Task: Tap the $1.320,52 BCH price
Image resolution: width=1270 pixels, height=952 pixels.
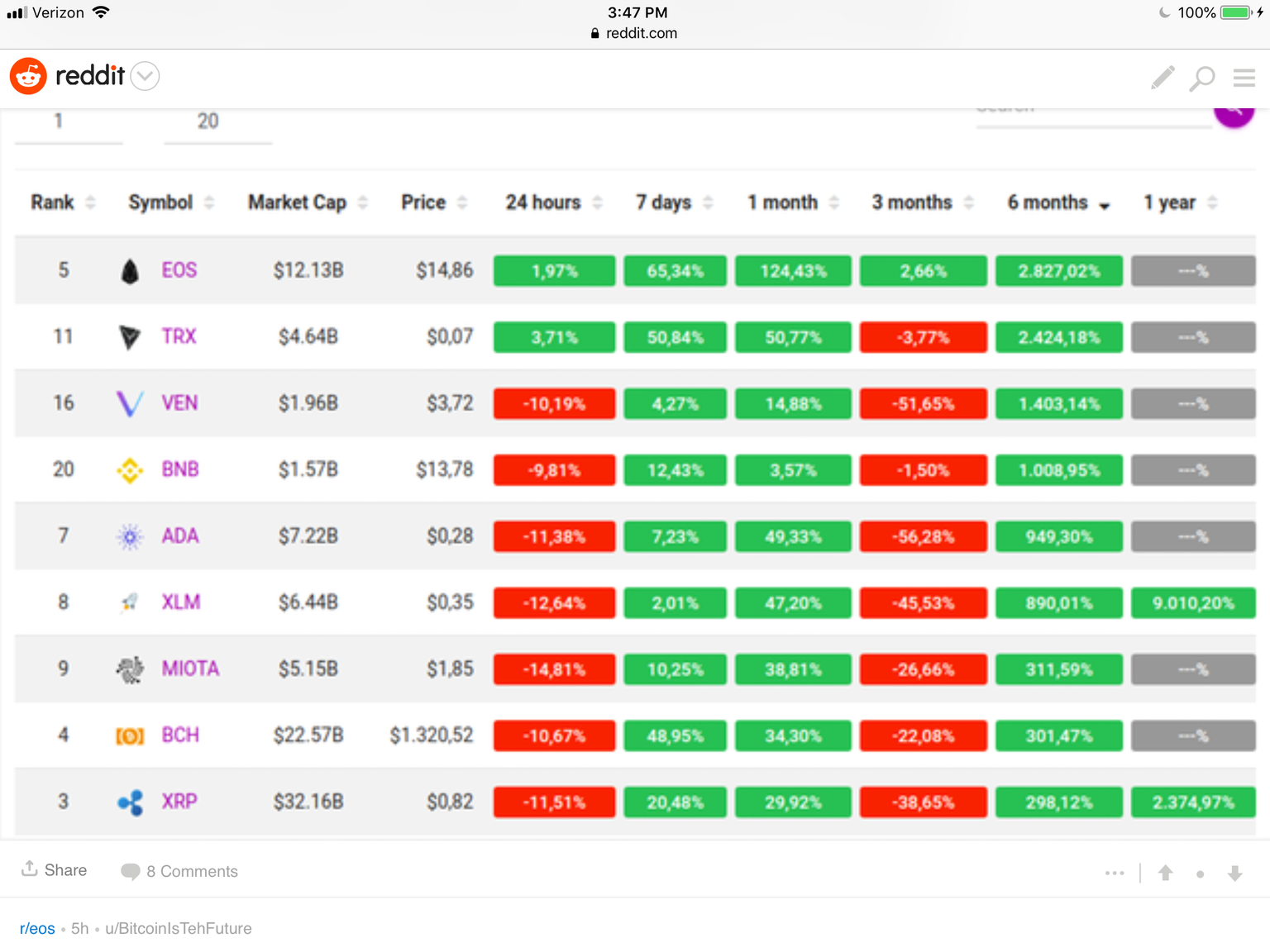Action: point(432,735)
